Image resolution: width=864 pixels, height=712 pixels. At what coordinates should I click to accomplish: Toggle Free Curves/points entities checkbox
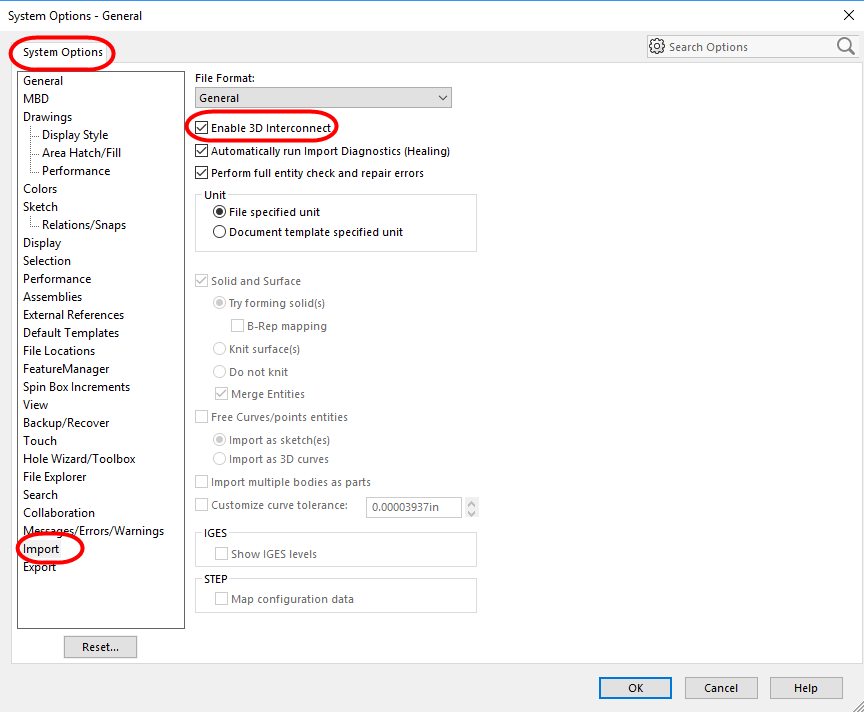[x=202, y=417]
